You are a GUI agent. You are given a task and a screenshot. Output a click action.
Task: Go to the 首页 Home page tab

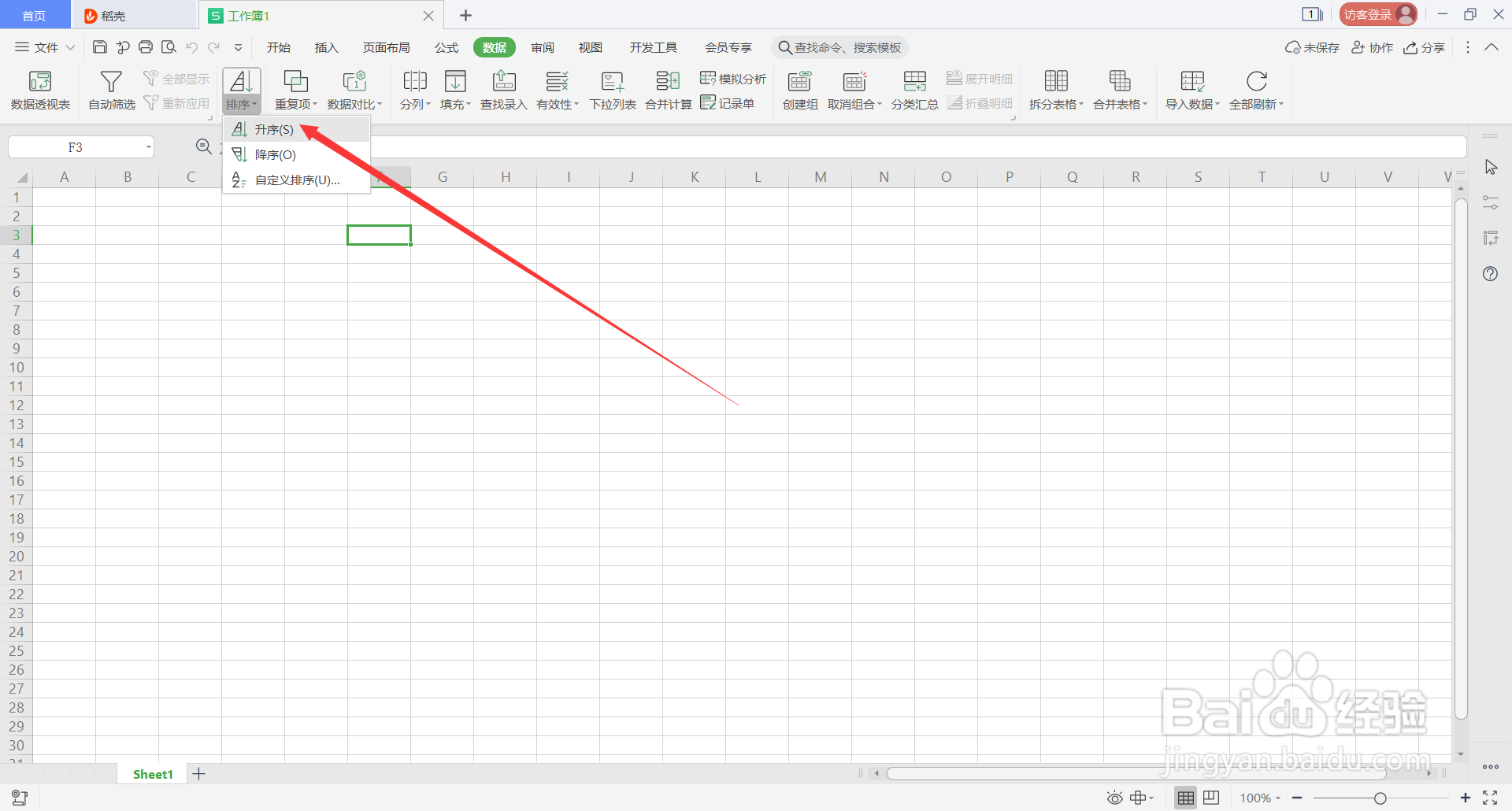pos(34,16)
